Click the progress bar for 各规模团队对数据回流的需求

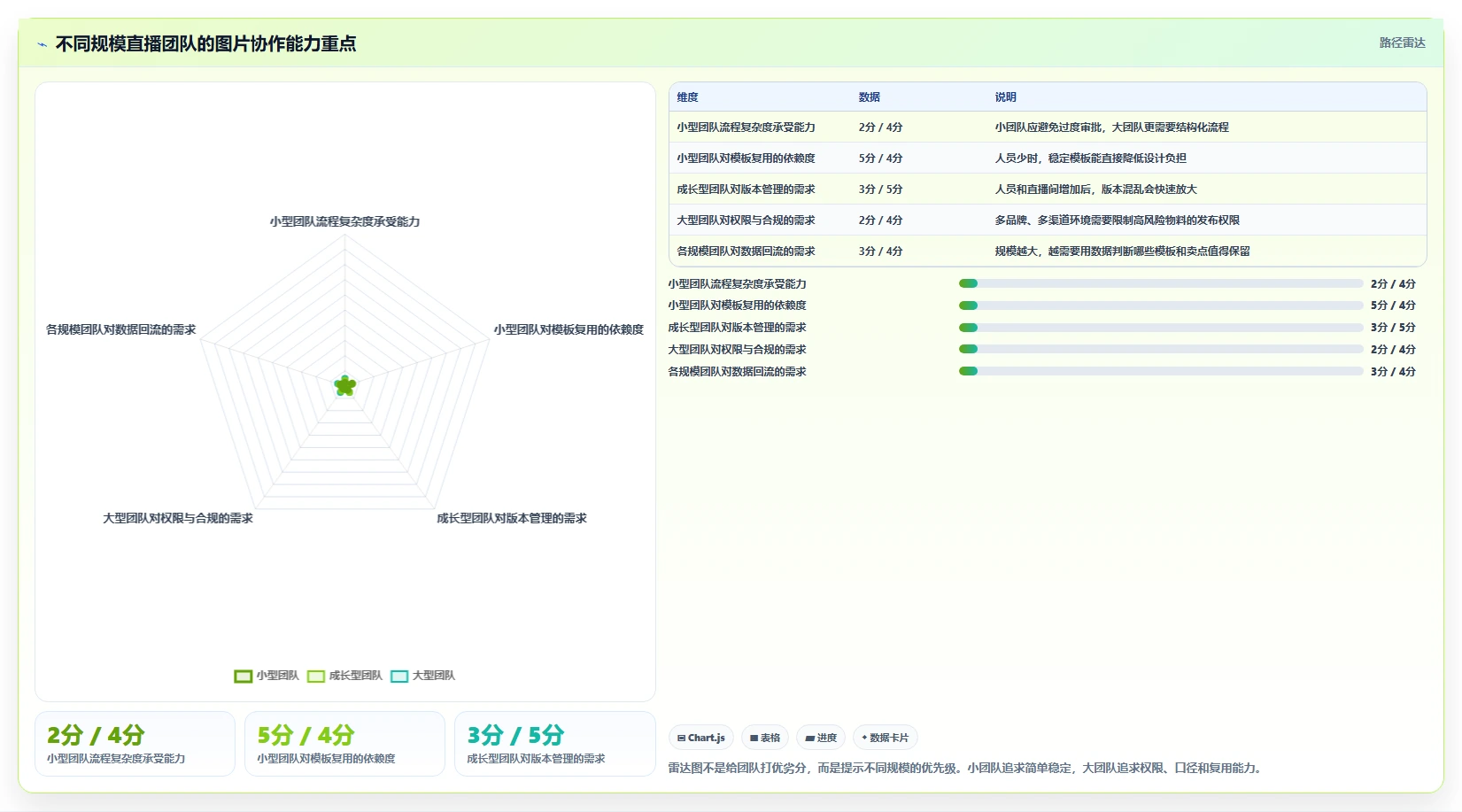tap(1161, 371)
